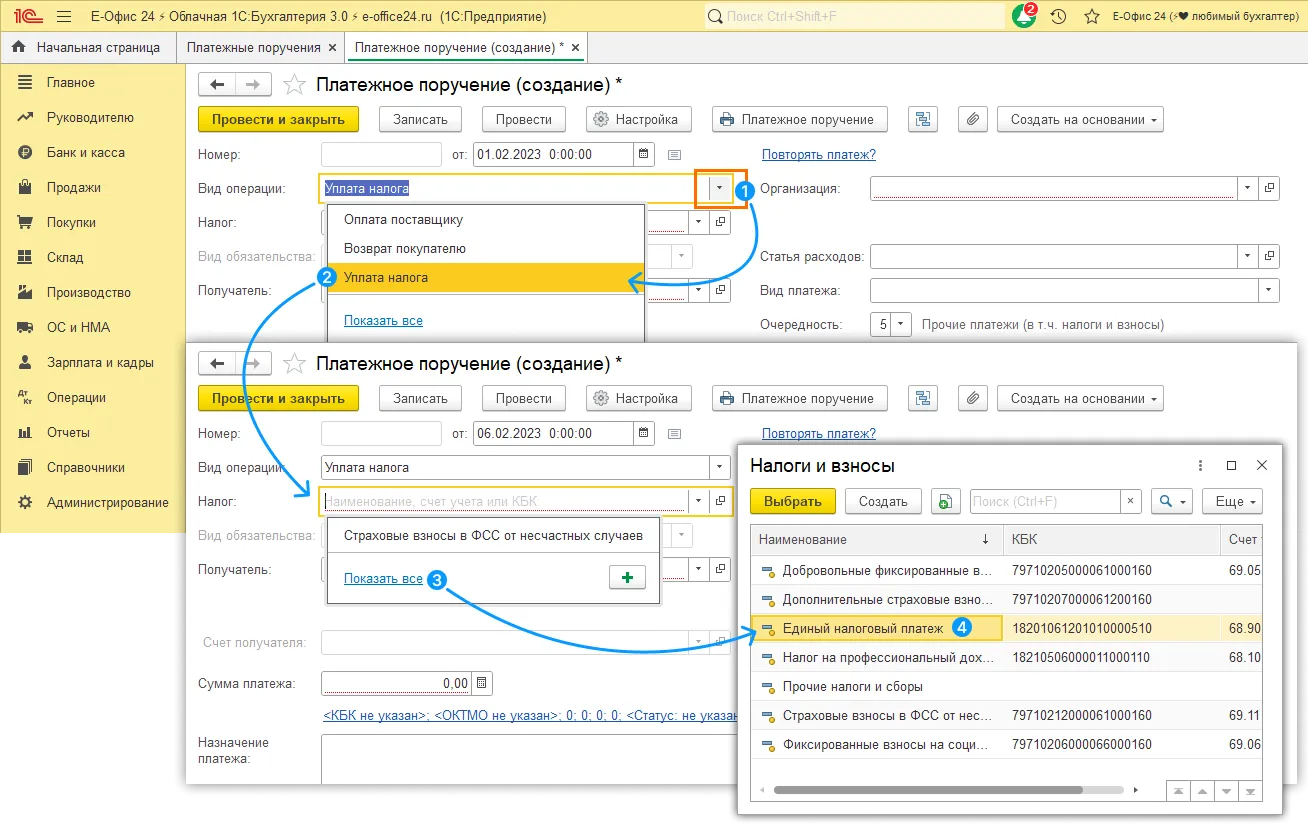Click the Налог input field in lower form
1308x827 pixels.
(504, 501)
